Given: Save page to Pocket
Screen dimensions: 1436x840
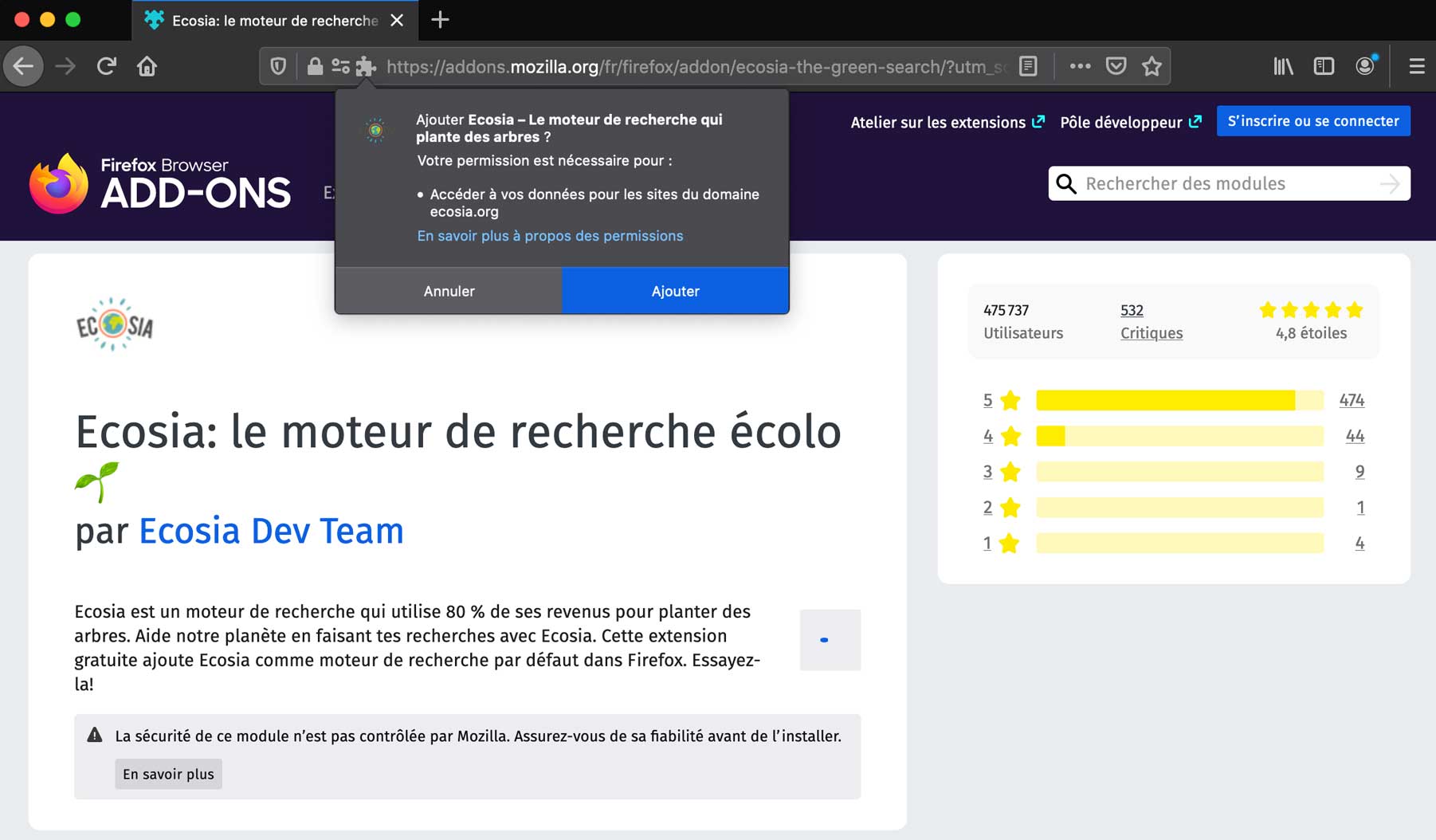Looking at the screenshot, I should coord(1116,66).
